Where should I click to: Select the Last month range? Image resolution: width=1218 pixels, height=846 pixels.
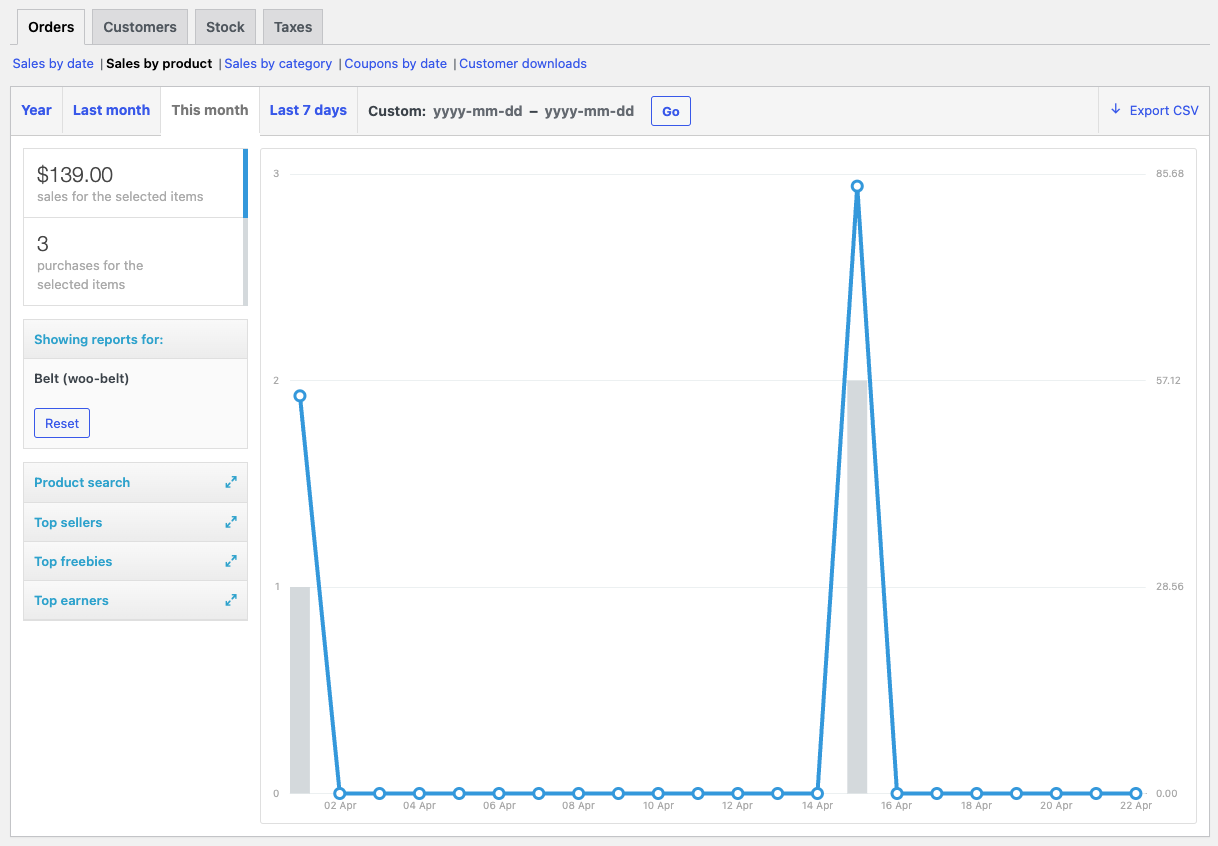pos(111,110)
